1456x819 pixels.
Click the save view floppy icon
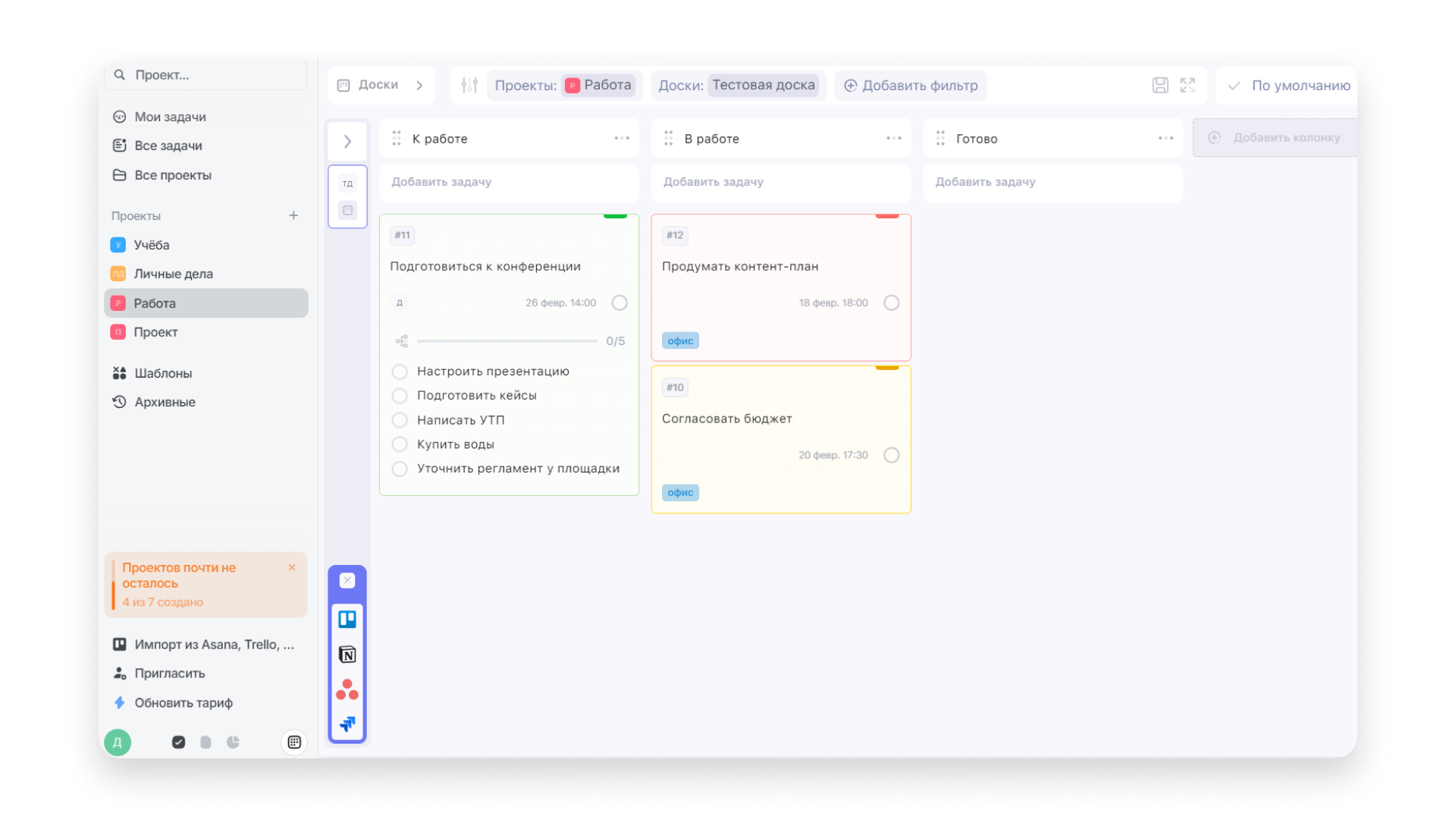coord(1160,85)
